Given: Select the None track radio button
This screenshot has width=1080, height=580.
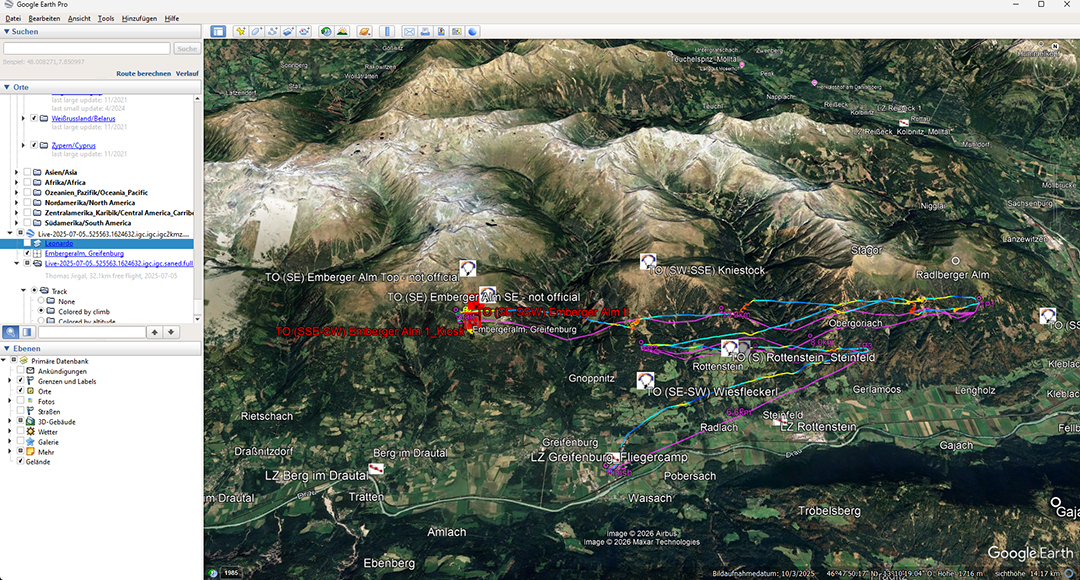Looking at the screenshot, I should click(x=42, y=301).
